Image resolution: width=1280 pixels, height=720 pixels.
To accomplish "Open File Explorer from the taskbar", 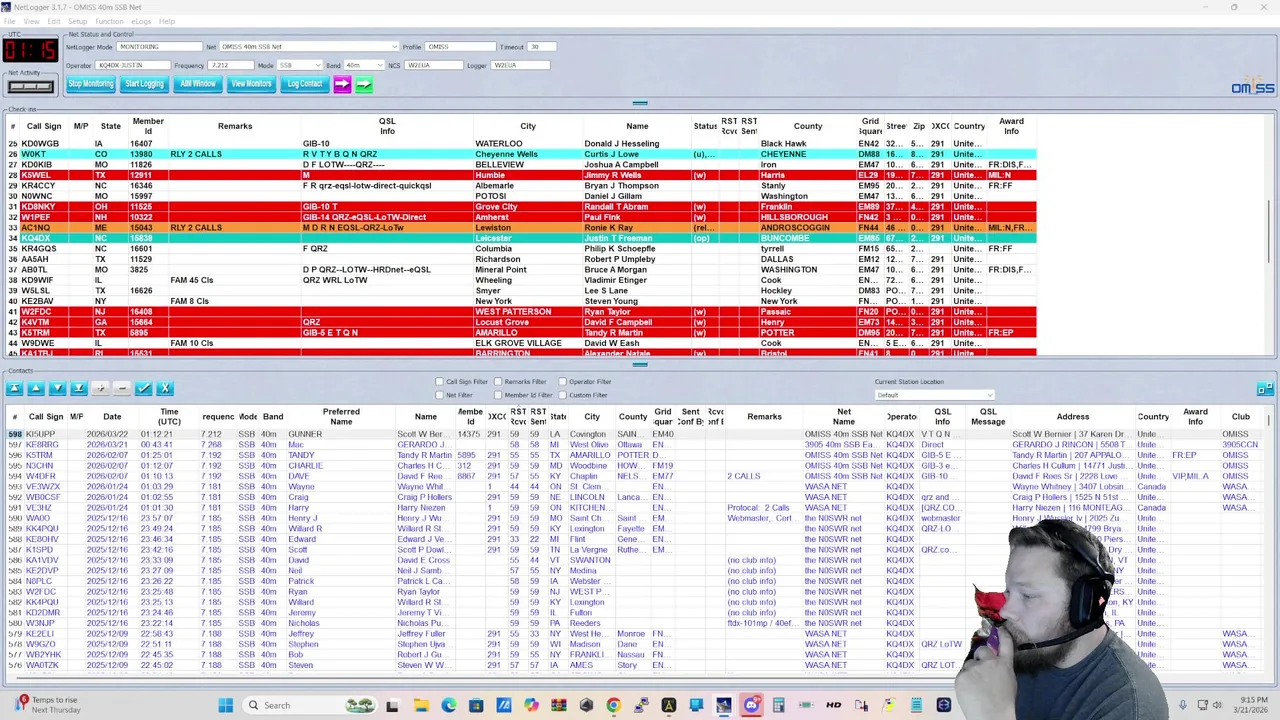I will [421, 705].
